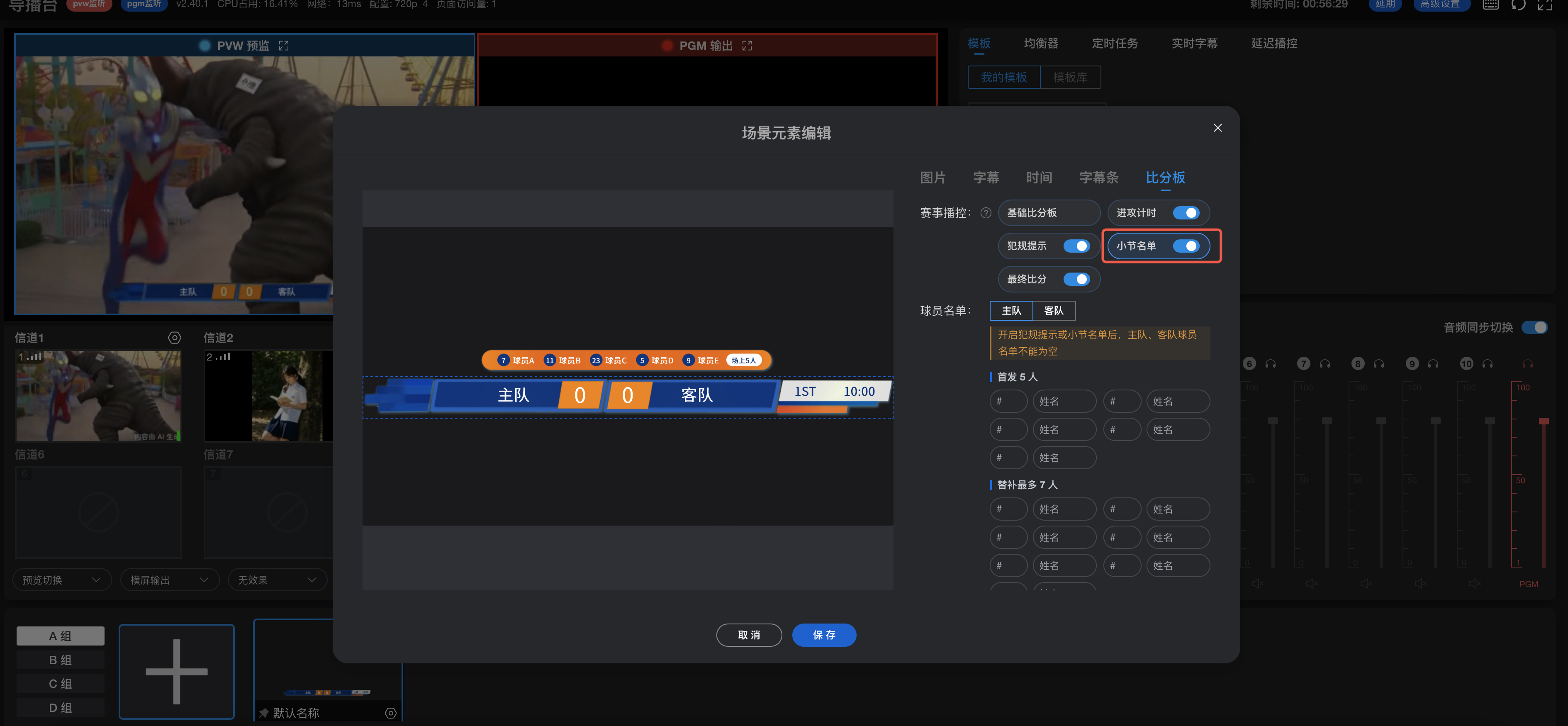Click the red PGM volume fader

1543,421
